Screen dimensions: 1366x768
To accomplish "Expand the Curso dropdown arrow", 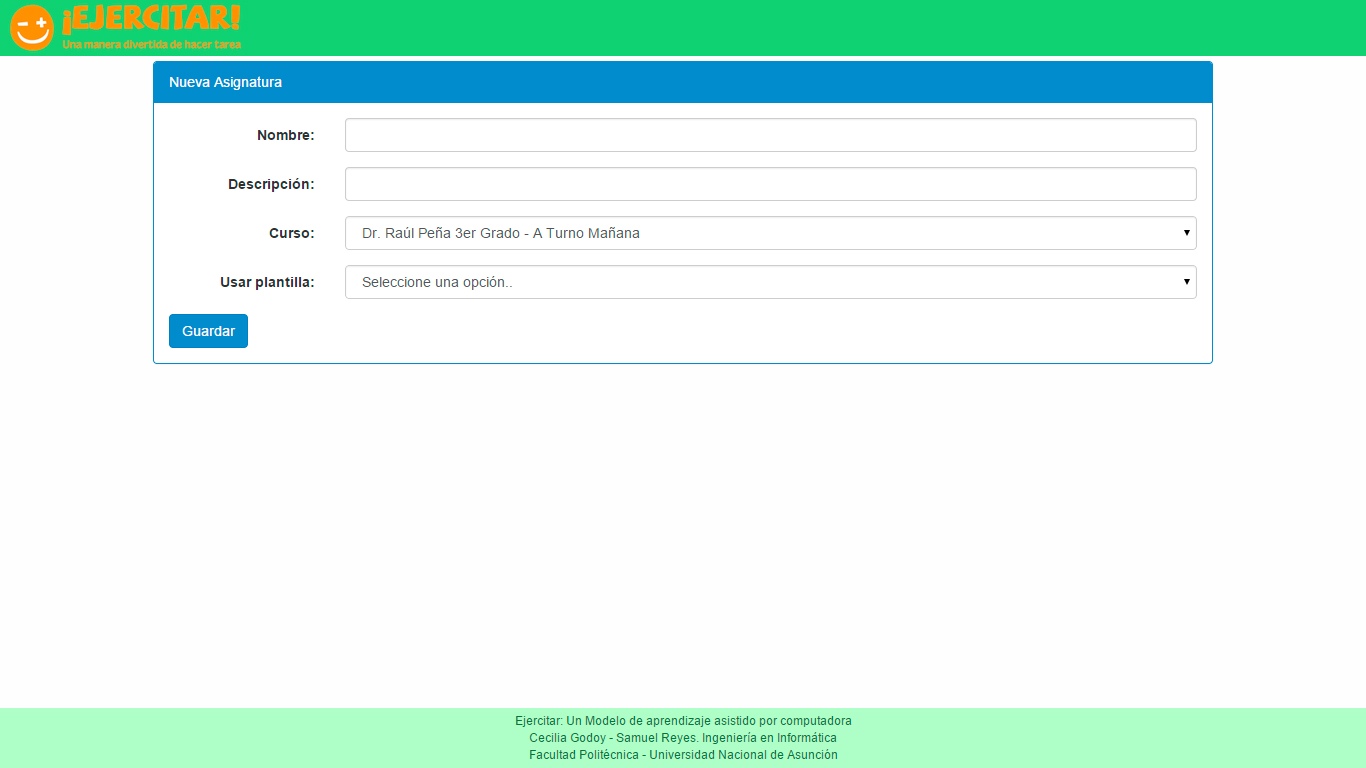I will (x=1186, y=233).
